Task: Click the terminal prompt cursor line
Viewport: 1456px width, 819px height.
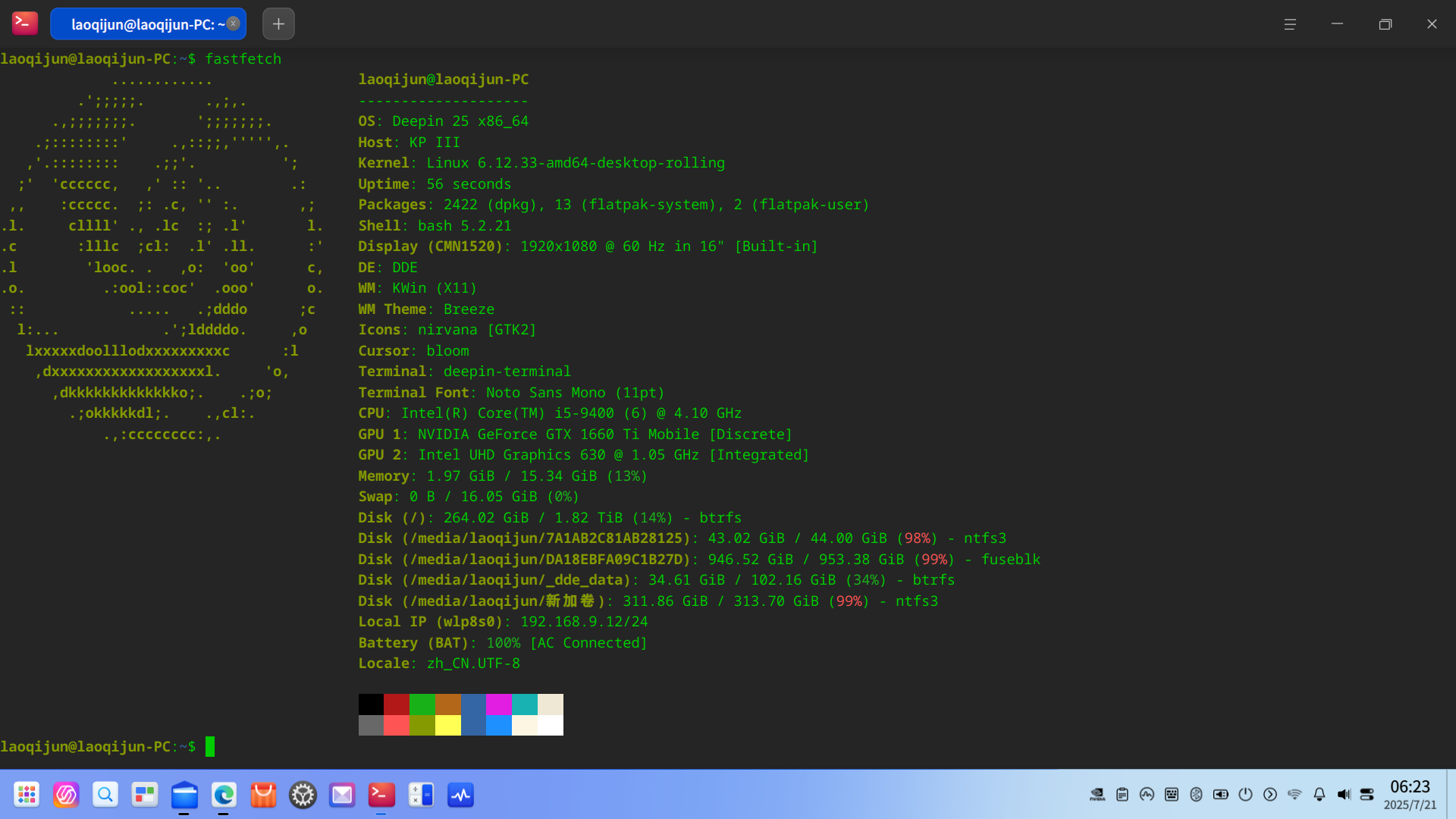Action: pos(210,747)
